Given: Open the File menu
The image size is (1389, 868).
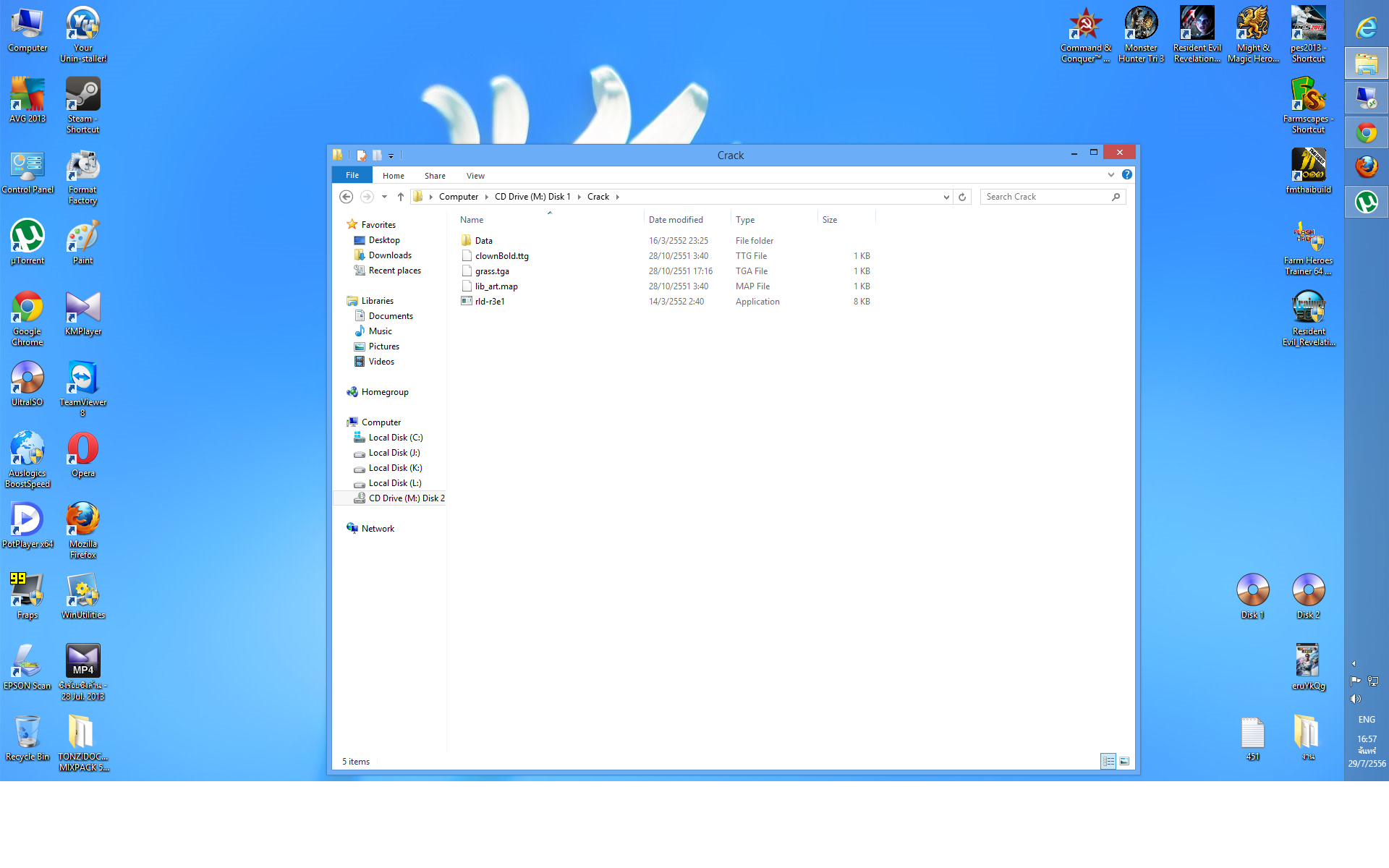Looking at the screenshot, I should [x=352, y=175].
